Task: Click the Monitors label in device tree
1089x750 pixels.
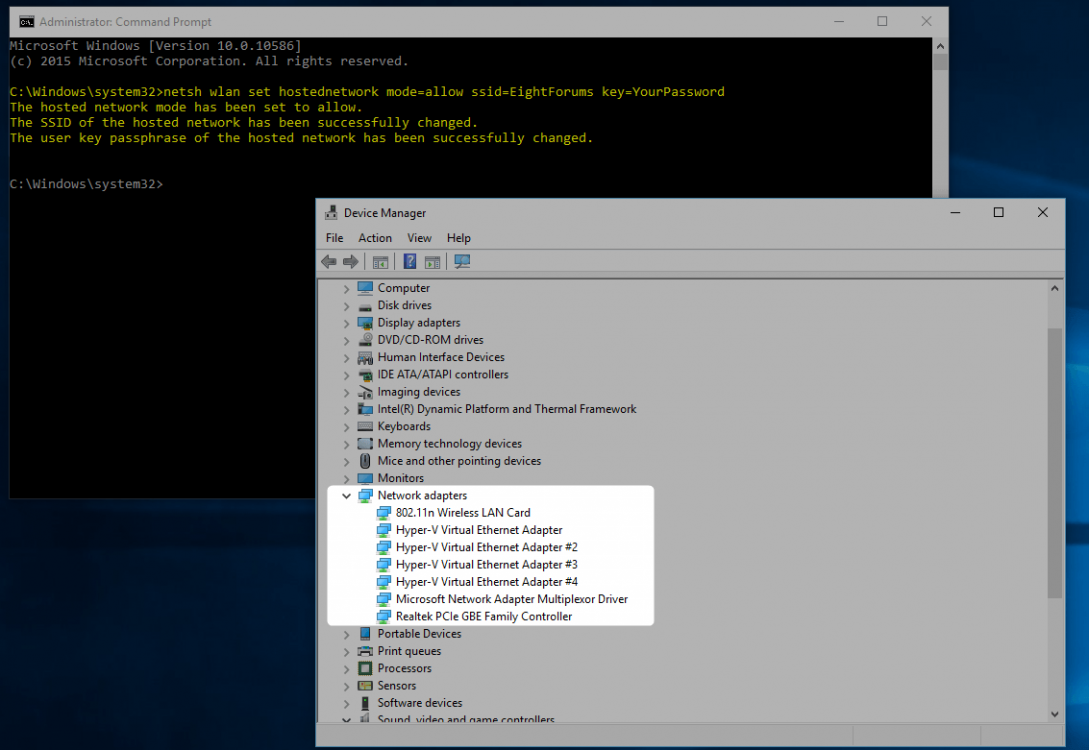Action: pos(400,478)
